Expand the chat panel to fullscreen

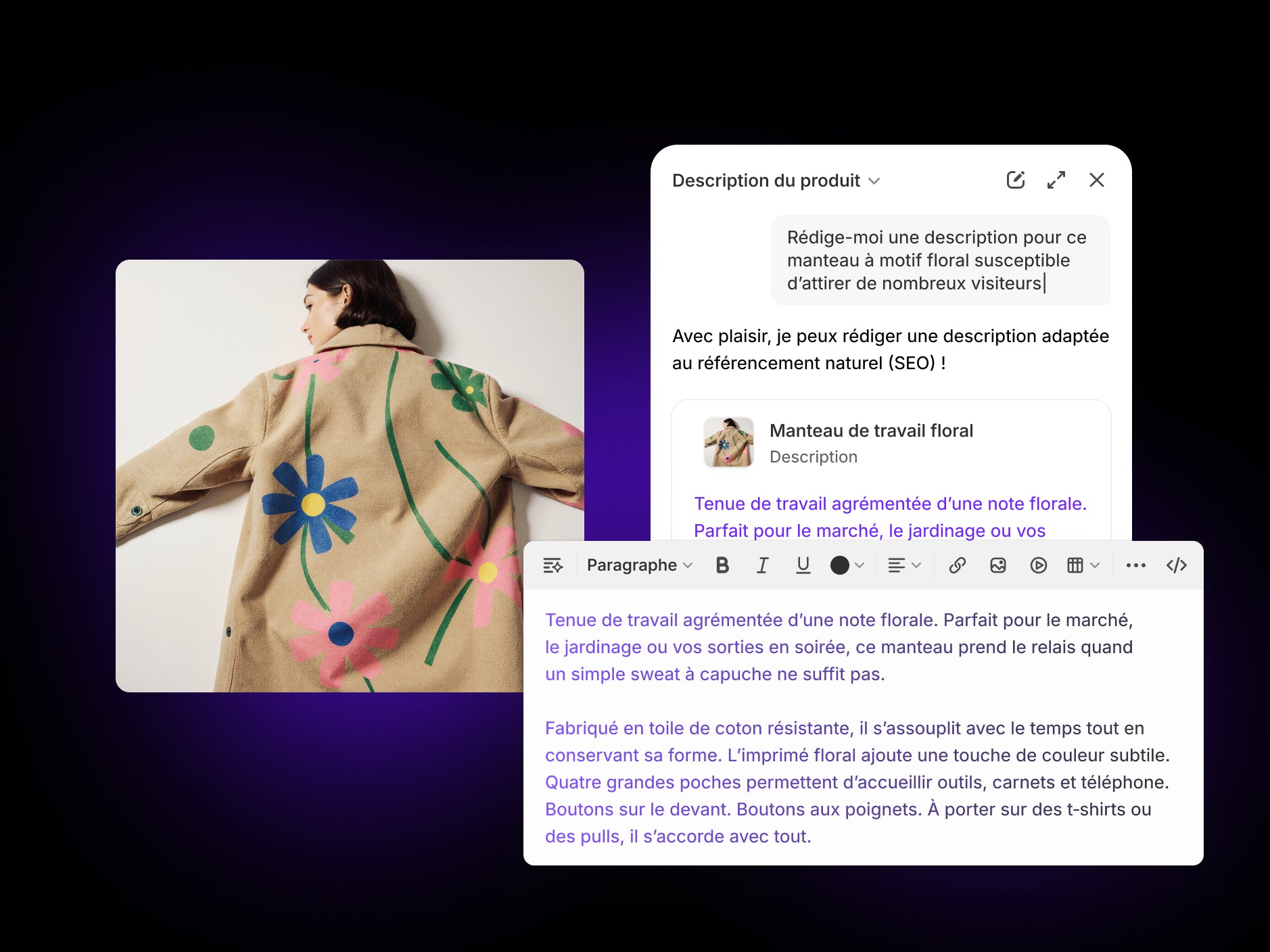1056,180
